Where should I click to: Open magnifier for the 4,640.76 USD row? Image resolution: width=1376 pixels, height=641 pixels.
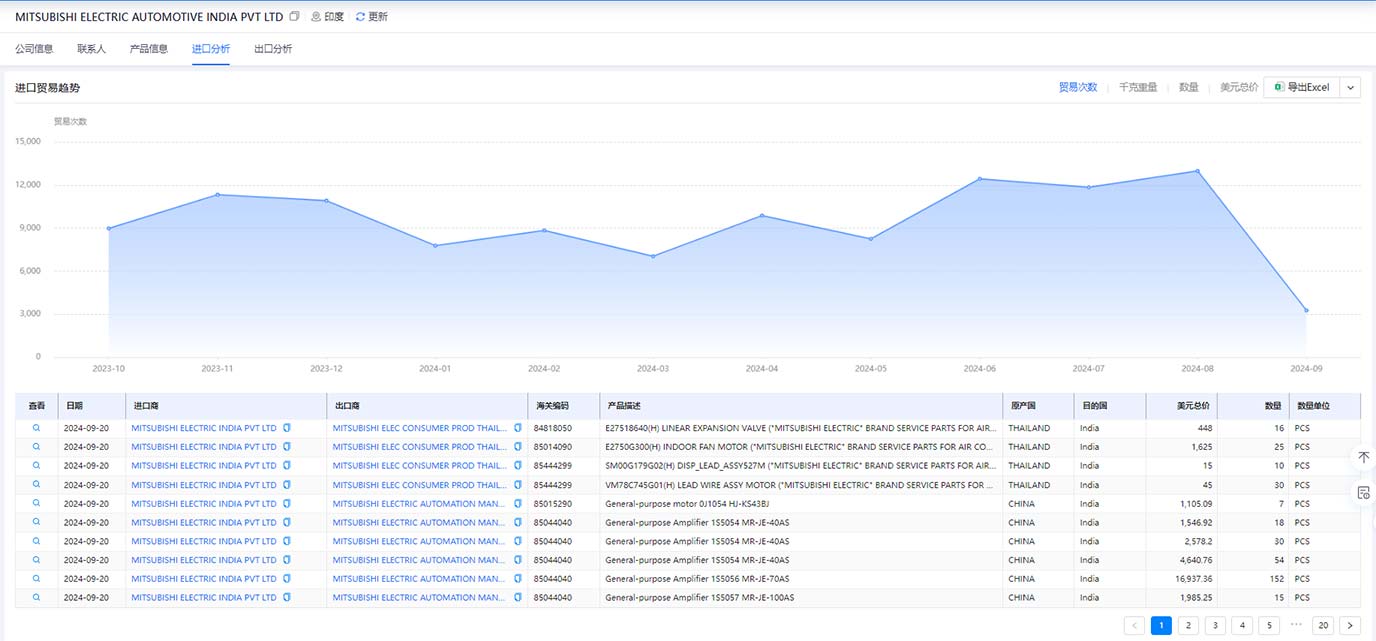[x=36, y=560]
